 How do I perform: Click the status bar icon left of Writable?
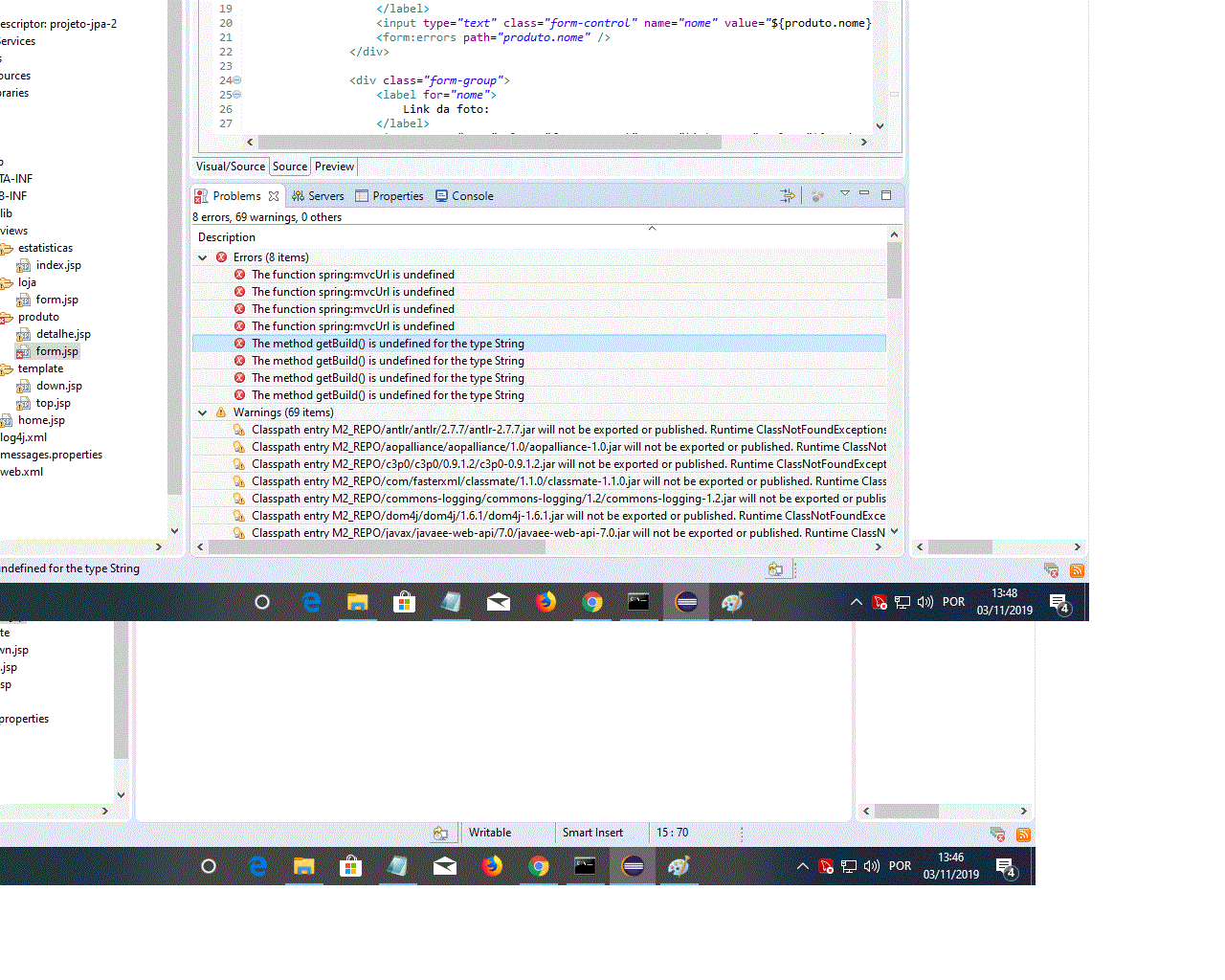tap(440, 834)
